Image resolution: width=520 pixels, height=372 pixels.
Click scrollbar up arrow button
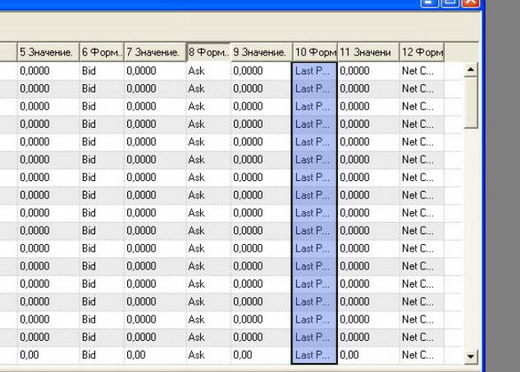click(471, 70)
